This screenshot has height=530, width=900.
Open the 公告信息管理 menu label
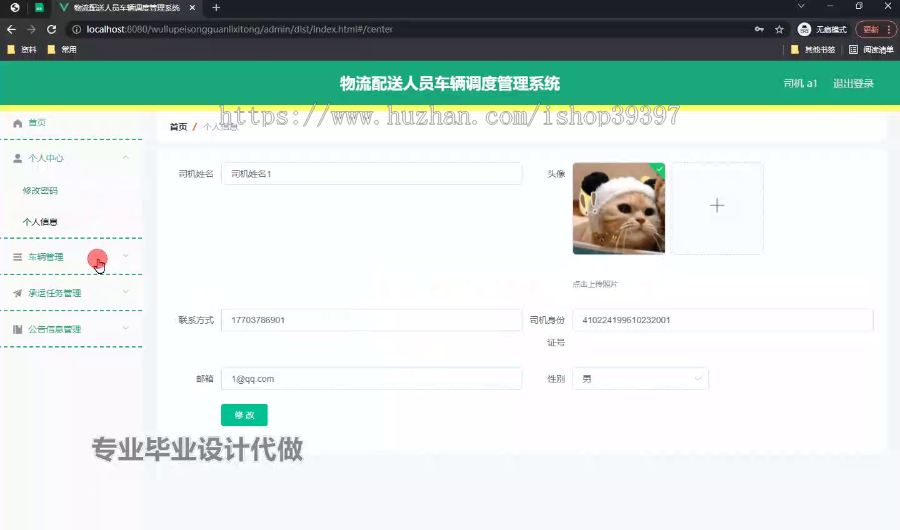(x=55, y=329)
